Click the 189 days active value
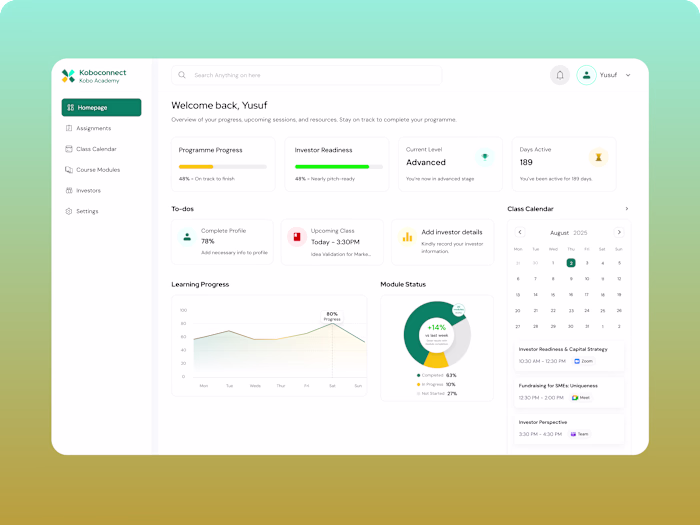 coord(526,162)
